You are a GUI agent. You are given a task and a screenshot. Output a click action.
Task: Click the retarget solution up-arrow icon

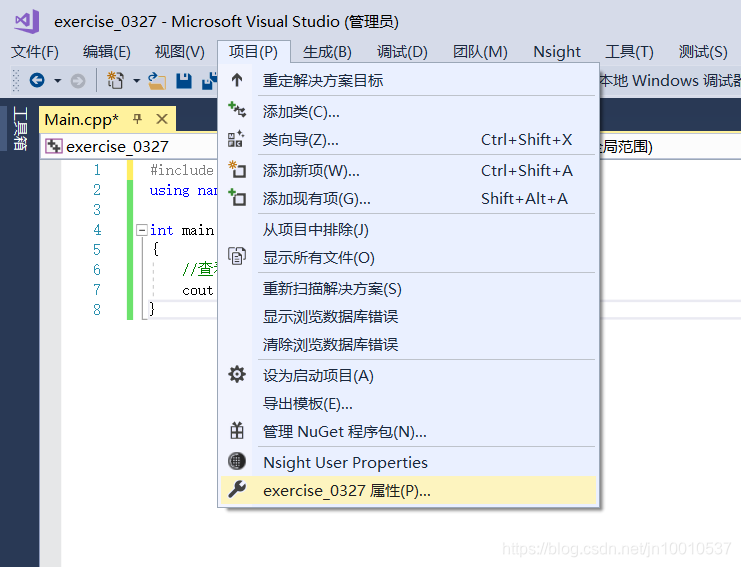click(x=237, y=80)
